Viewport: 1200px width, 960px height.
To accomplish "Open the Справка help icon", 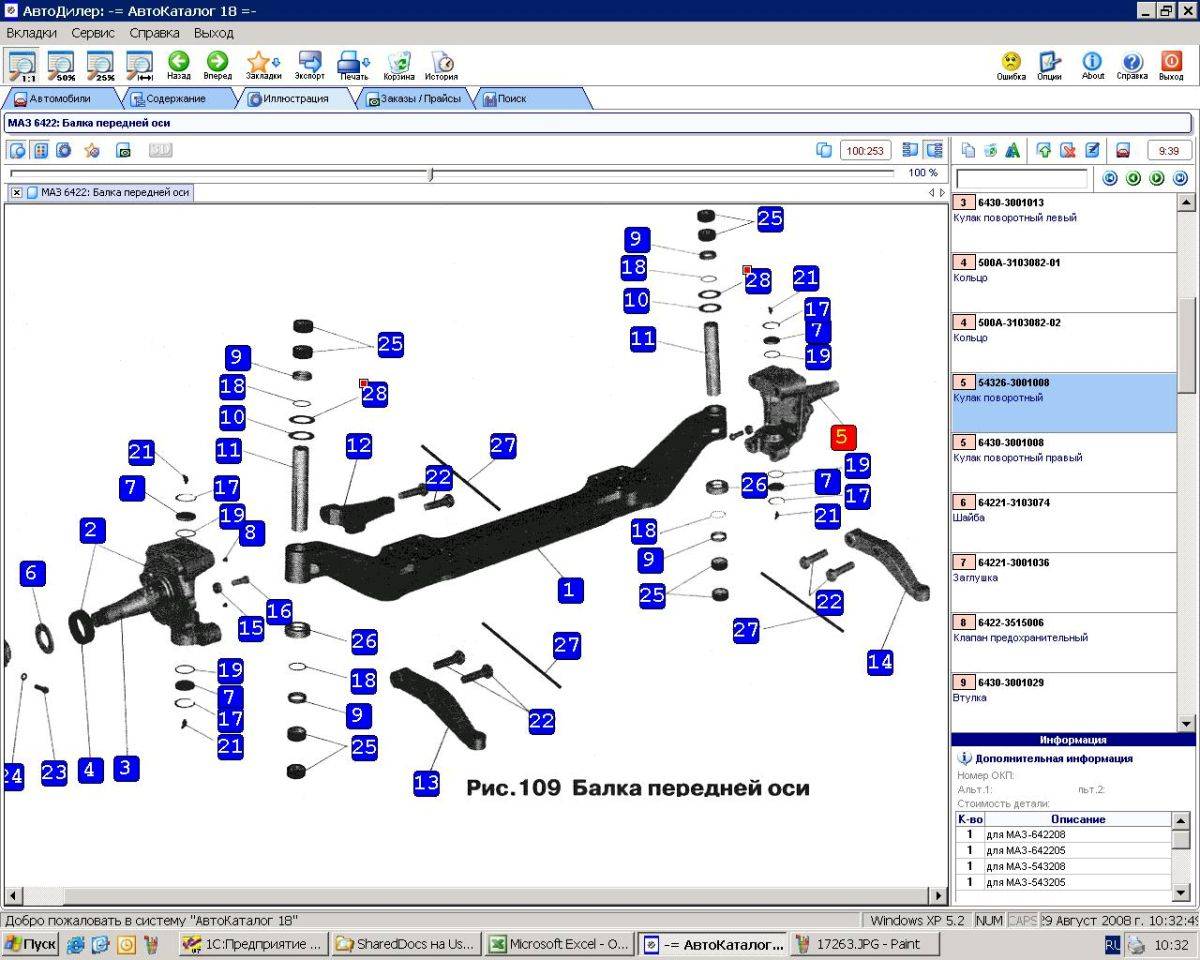I will (x=1132, y=65).
